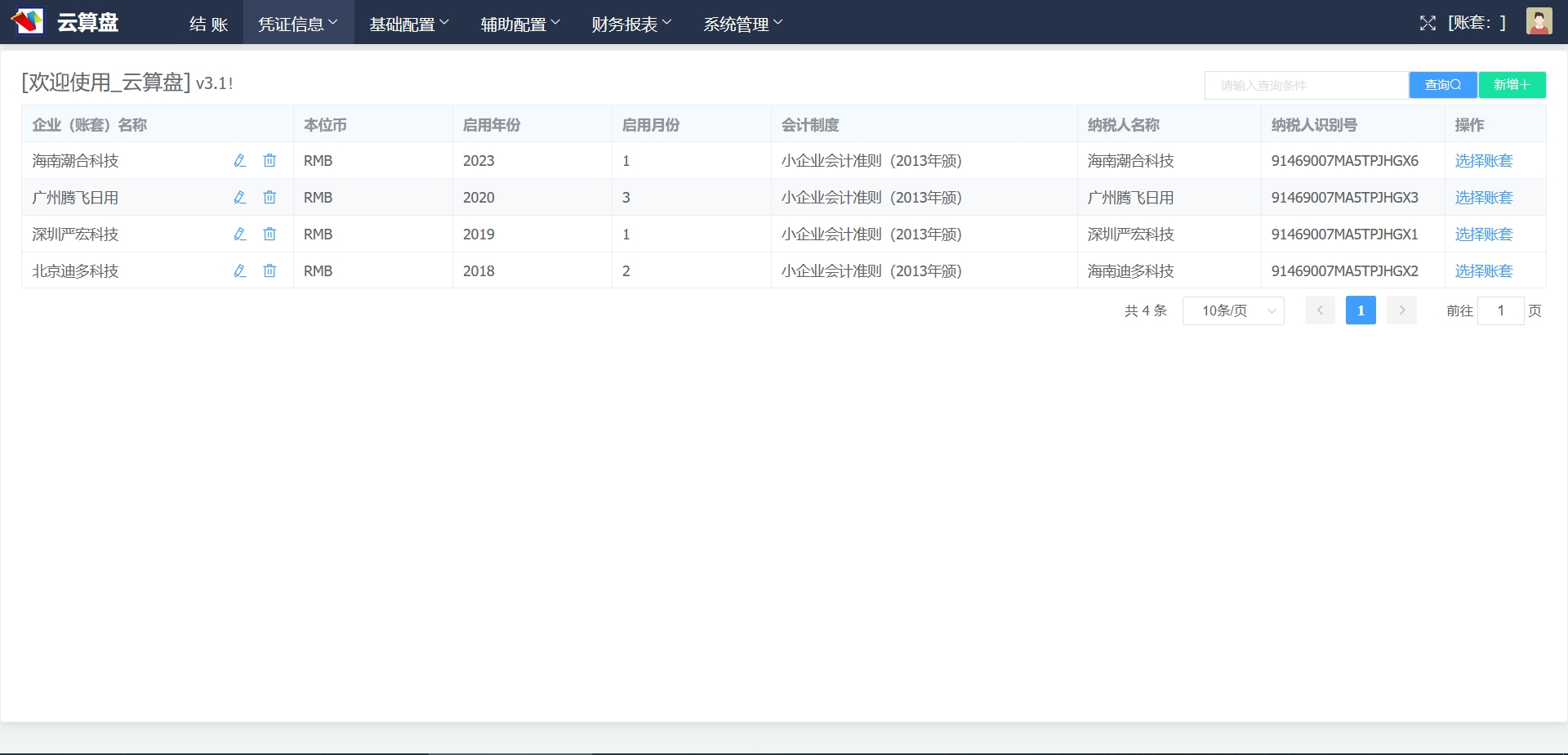Open the 基础配置 dropdown menu
1568x755 pixels.
[x=409, y=24]
